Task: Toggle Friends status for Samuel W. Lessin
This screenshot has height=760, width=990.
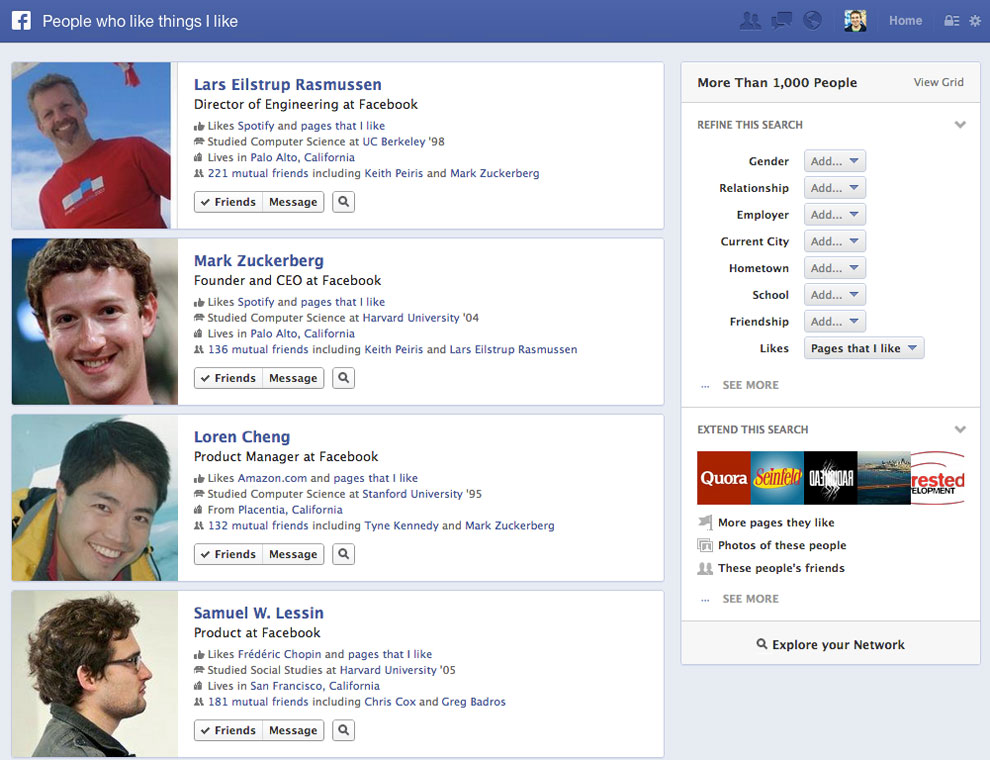Action: (228, 730)
